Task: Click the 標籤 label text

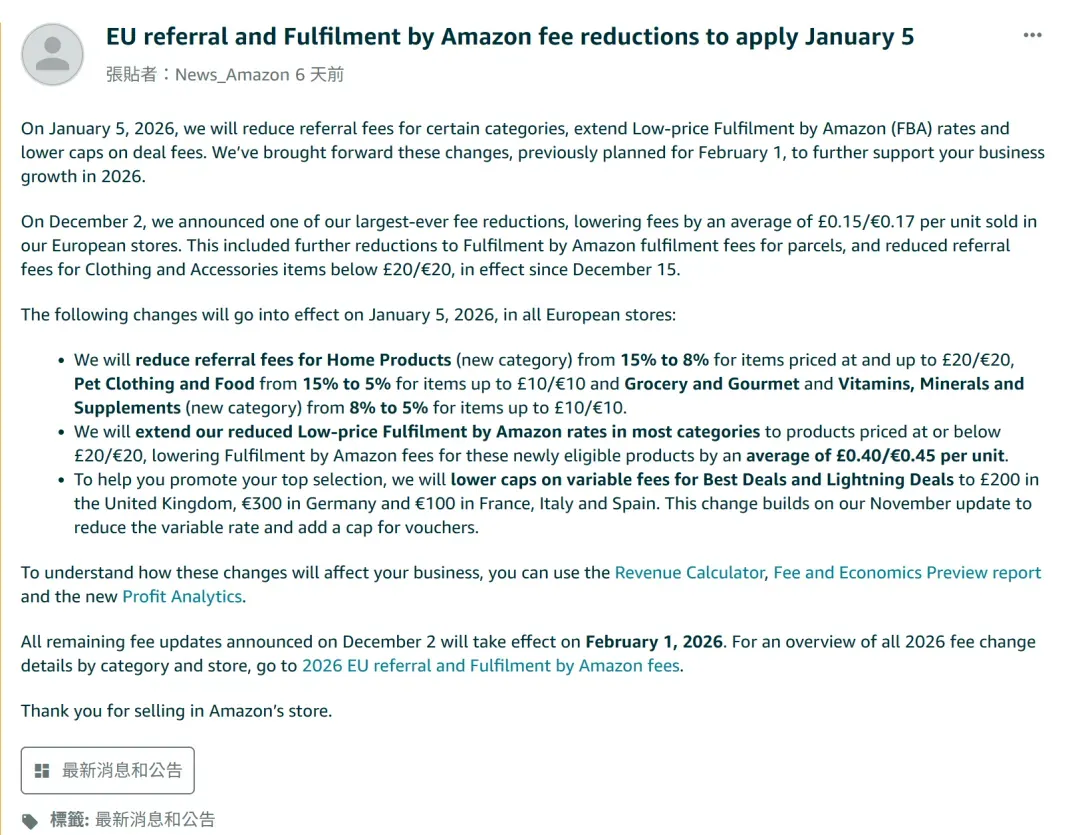Action: click(x=69, y=819)
